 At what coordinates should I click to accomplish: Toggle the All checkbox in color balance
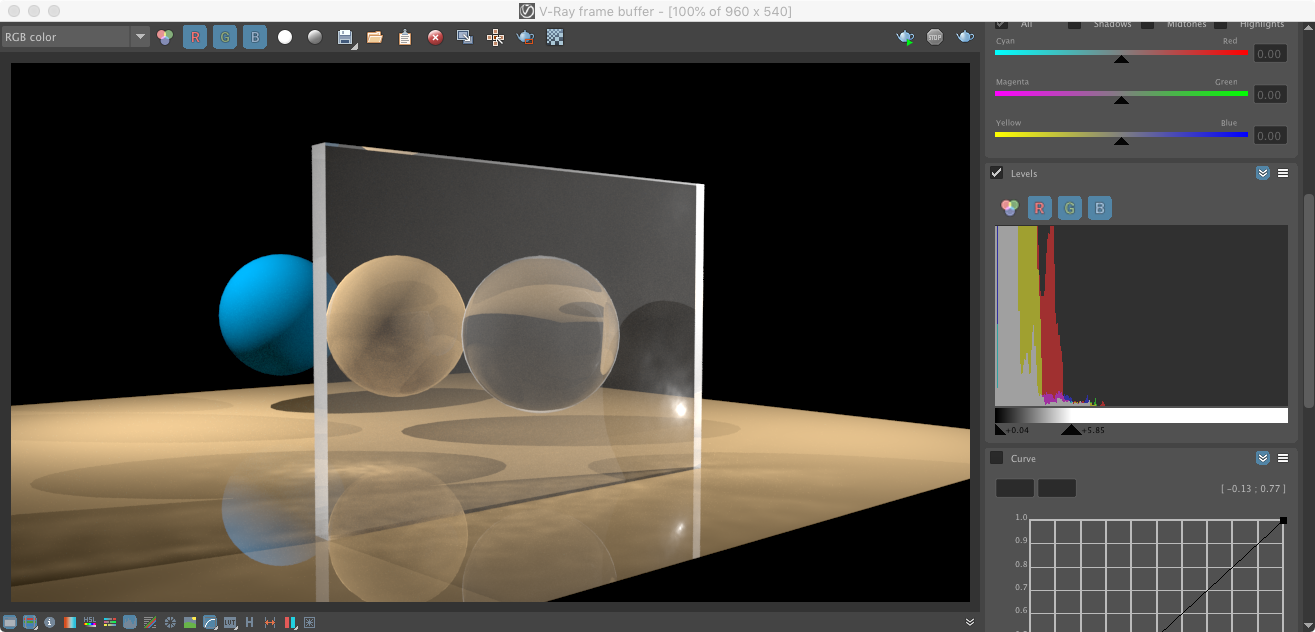[x=1001, y=23]
